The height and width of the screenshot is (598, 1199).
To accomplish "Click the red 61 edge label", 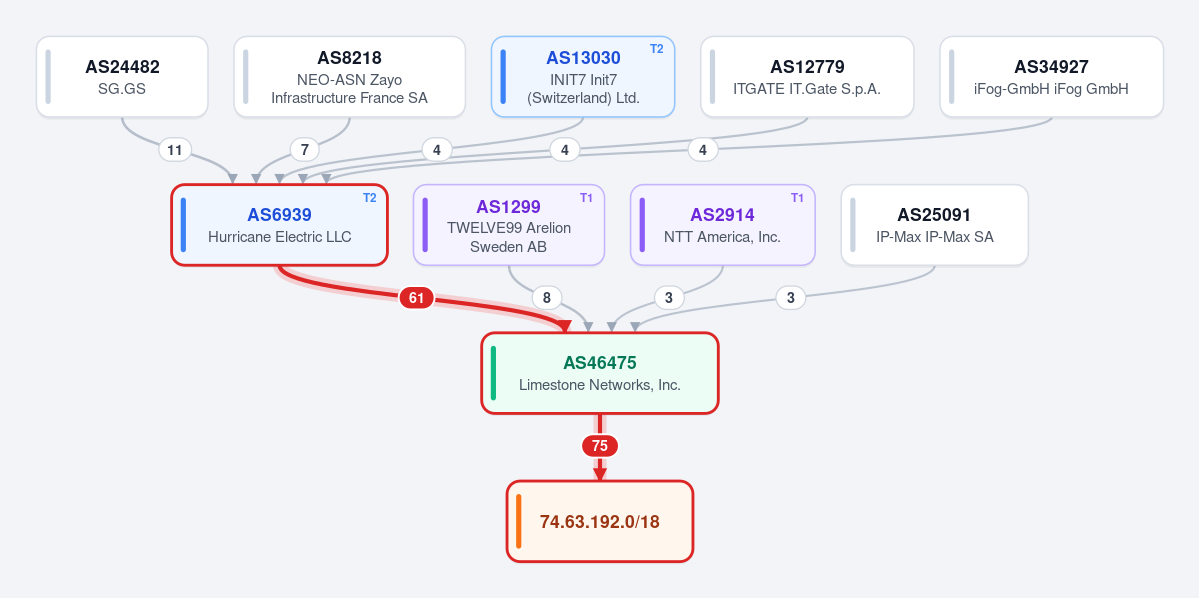I will tap(416, 298).
